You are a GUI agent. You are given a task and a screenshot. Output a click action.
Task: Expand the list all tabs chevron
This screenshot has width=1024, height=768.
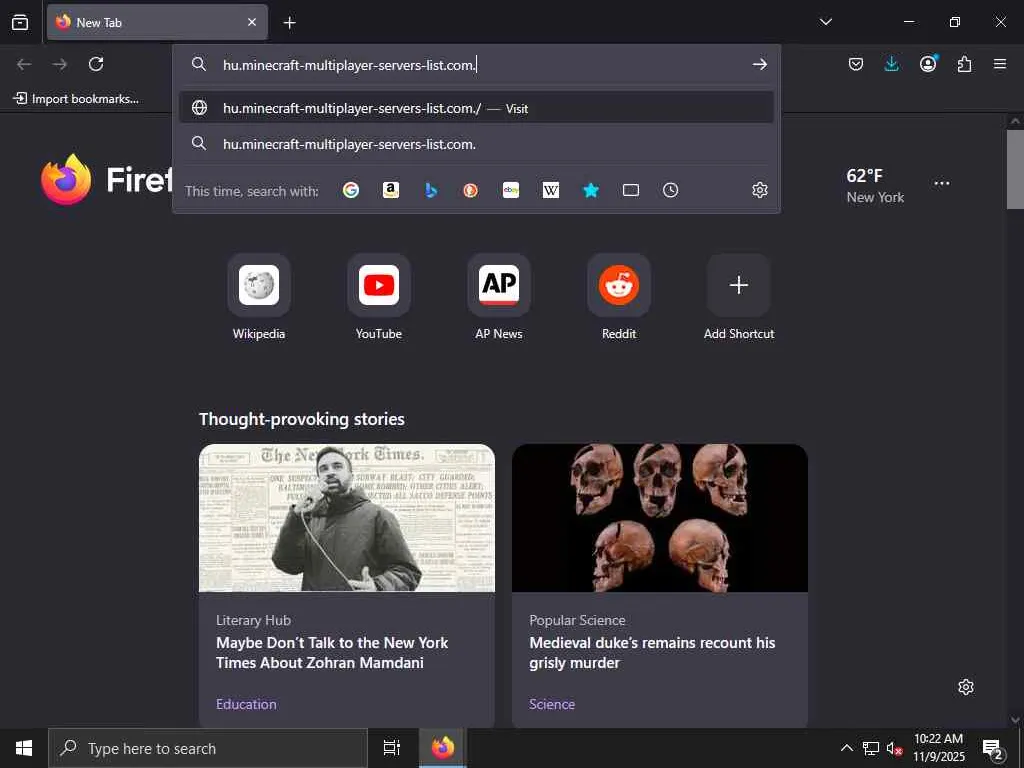(825, 22)
